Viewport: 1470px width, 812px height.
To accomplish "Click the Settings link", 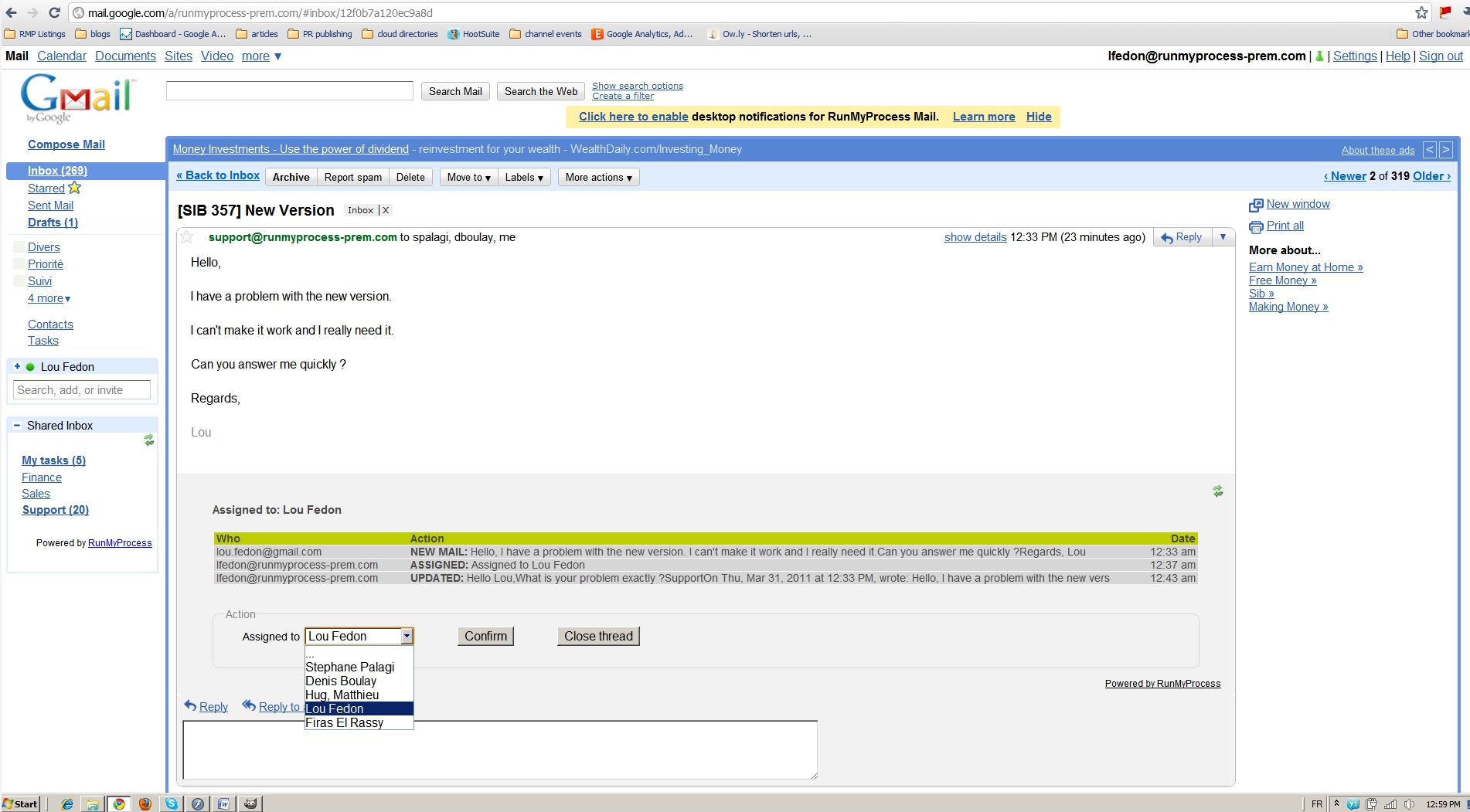I will click(1355, 56).
